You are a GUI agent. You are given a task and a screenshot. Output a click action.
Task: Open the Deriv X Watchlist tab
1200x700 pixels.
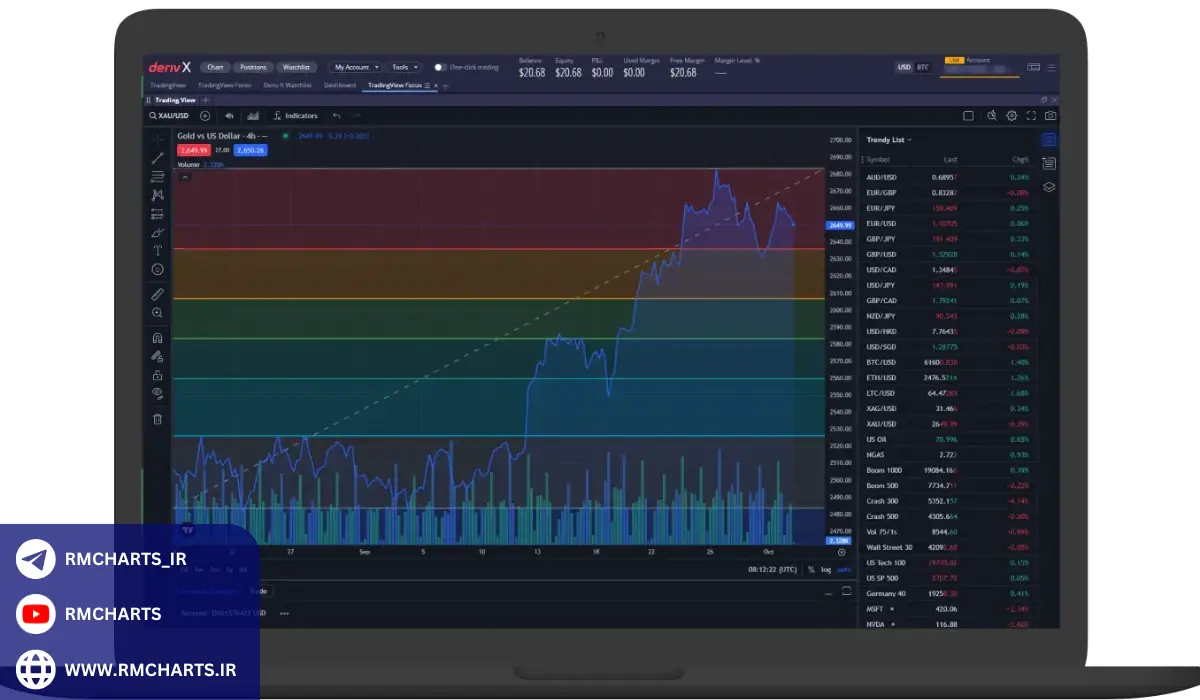287,85
